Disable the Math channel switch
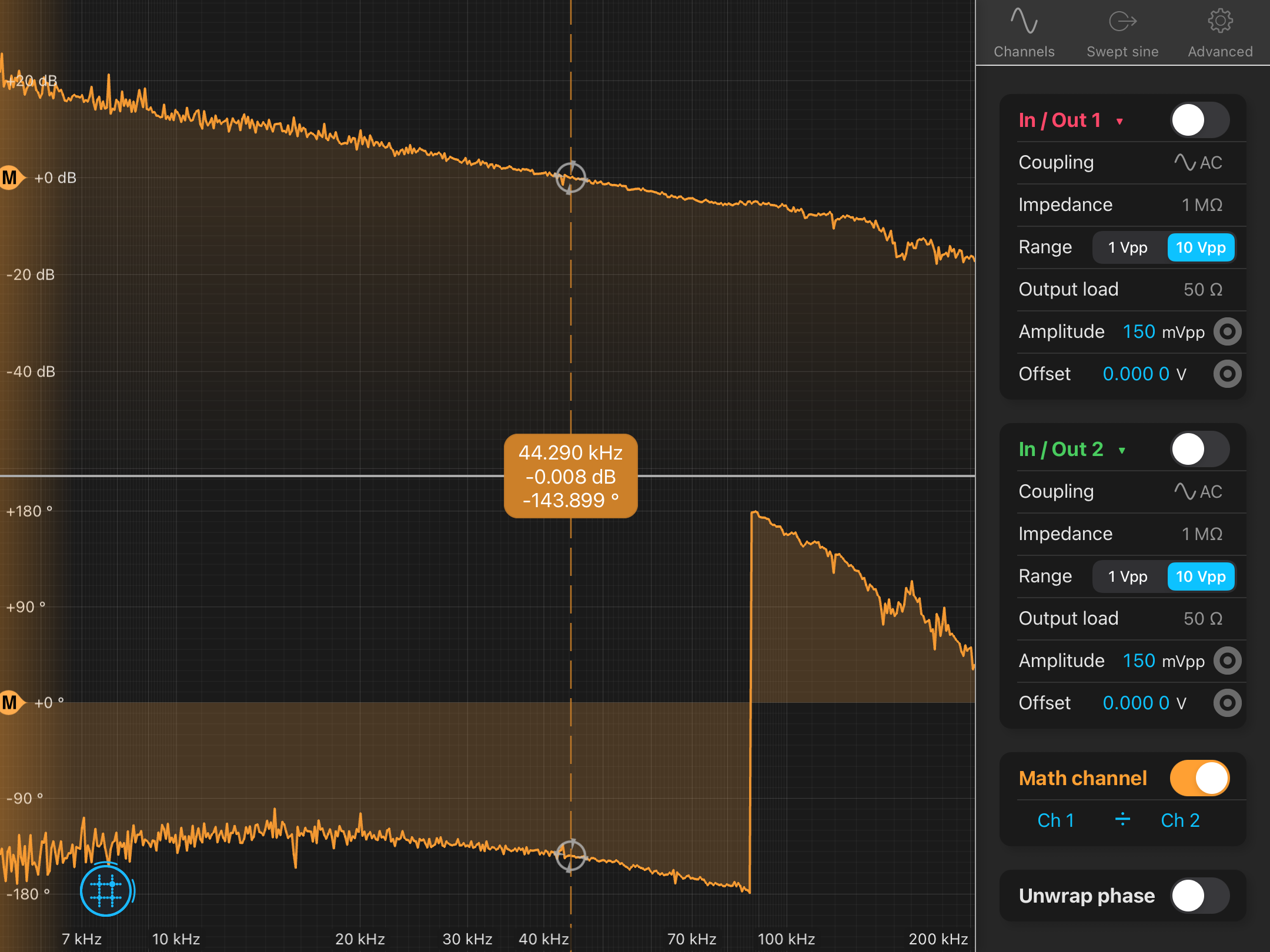The image size is (1270, 952). coord(1200,779)
